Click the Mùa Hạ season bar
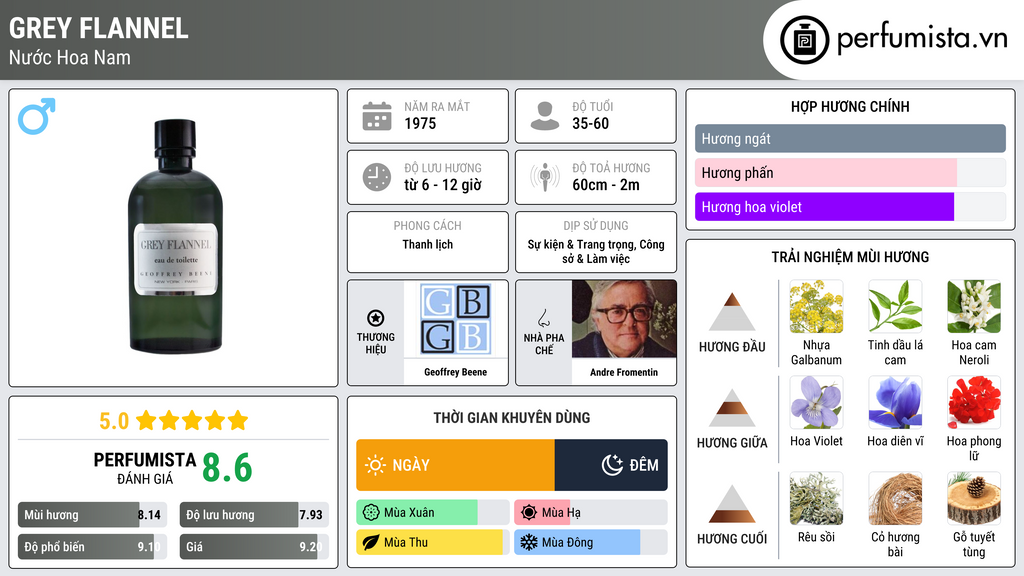This screenshot has width=1024, height=576. (x=590, y=513)
